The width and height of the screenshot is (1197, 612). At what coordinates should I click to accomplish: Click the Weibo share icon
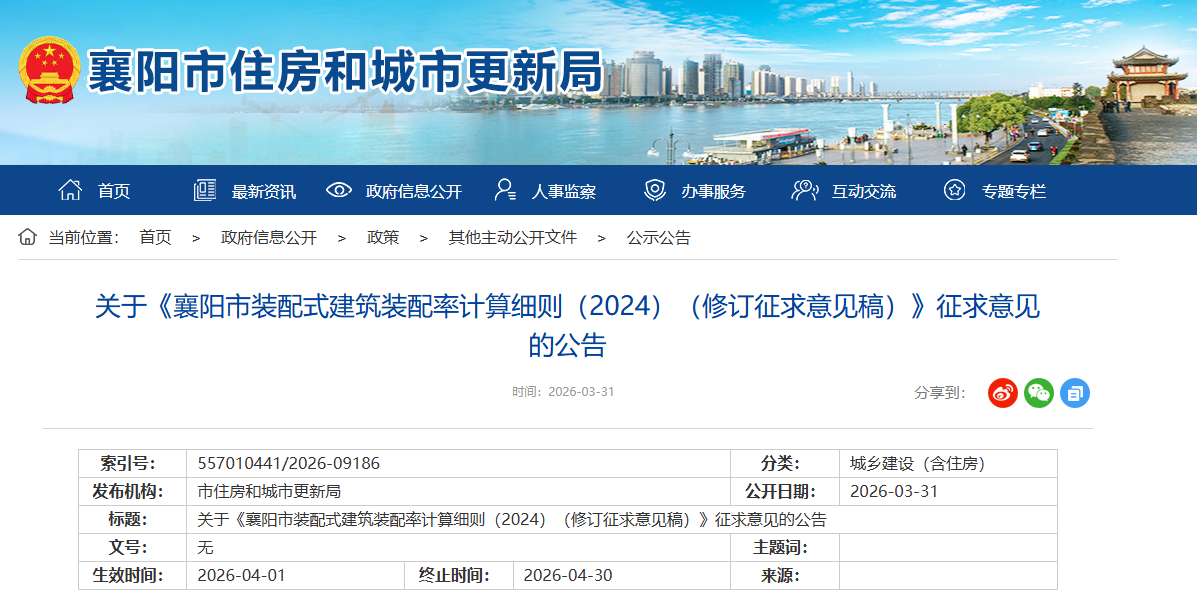tap(1002, 393)
